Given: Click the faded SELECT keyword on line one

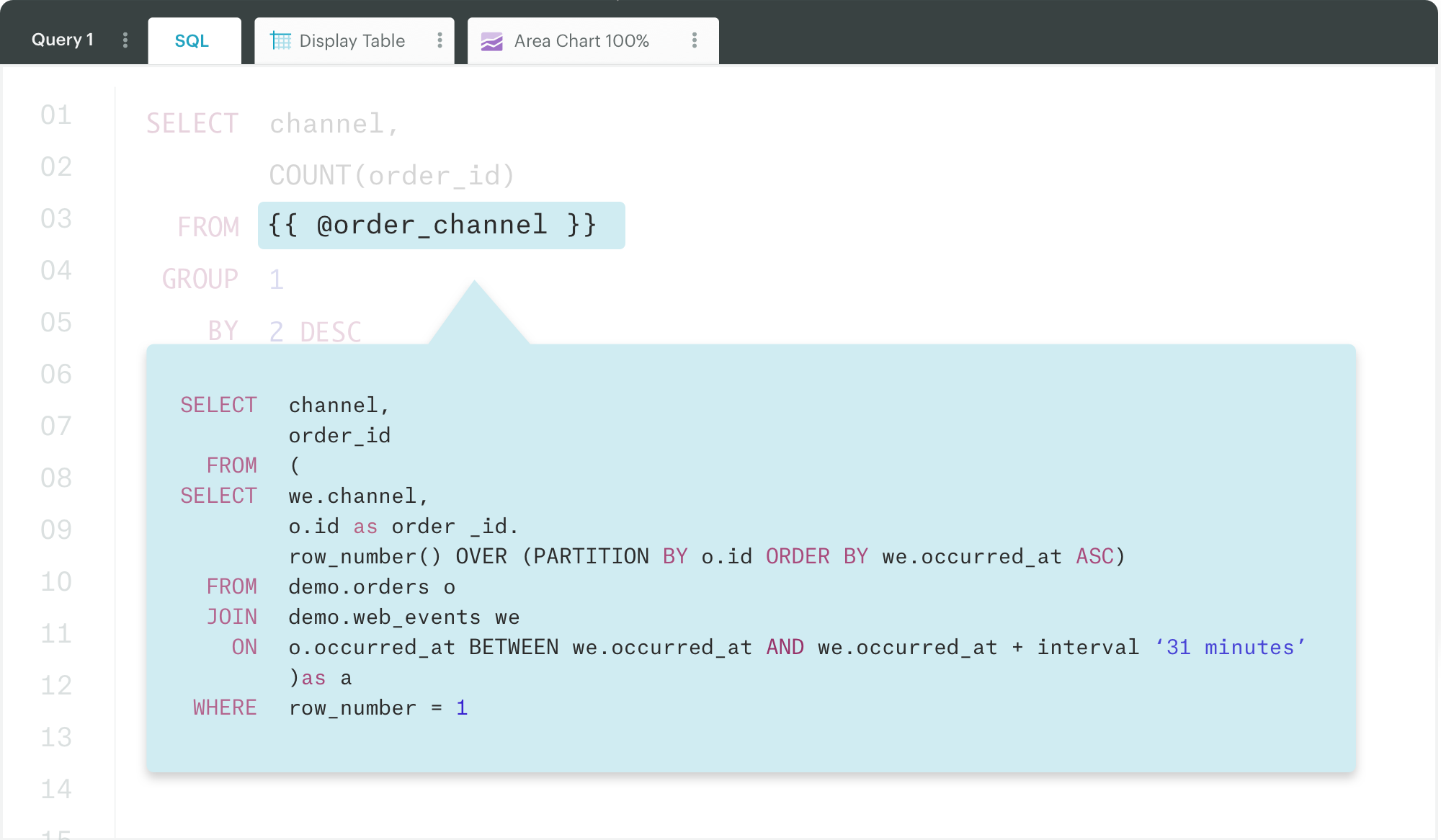Looking at the screenshot, I should click(192, 124).
